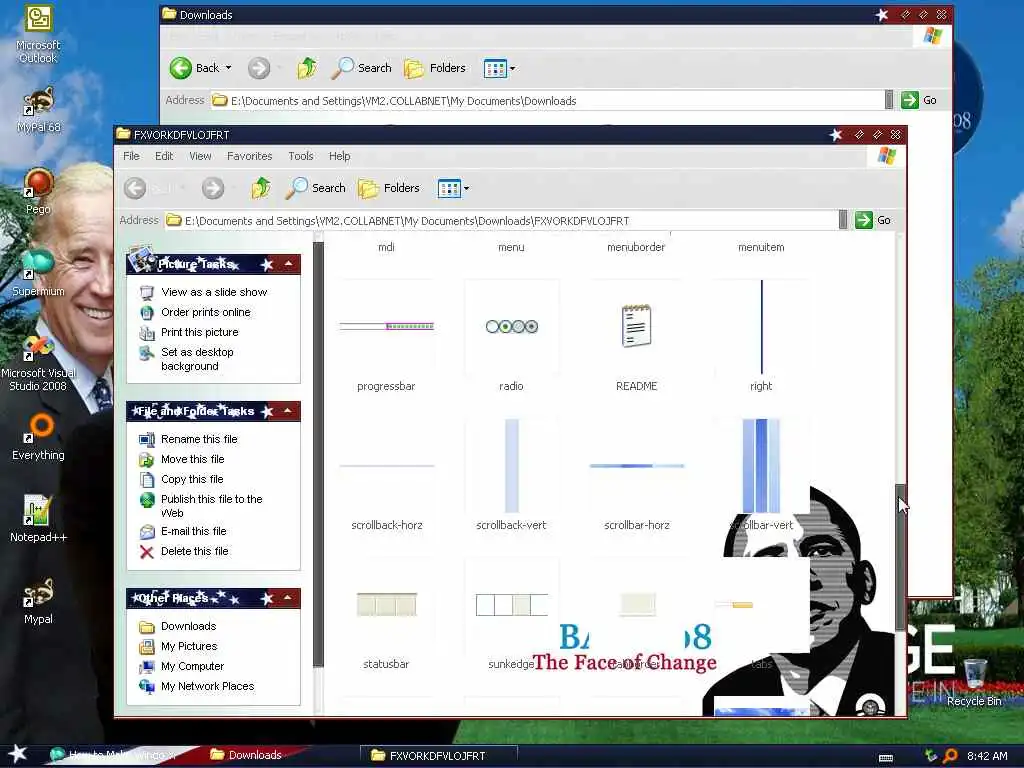The width and height of the screenshot is (1024, 768).
Task: Click Set as desktop background
Action: pyautogui.click(x=197, y=359)
